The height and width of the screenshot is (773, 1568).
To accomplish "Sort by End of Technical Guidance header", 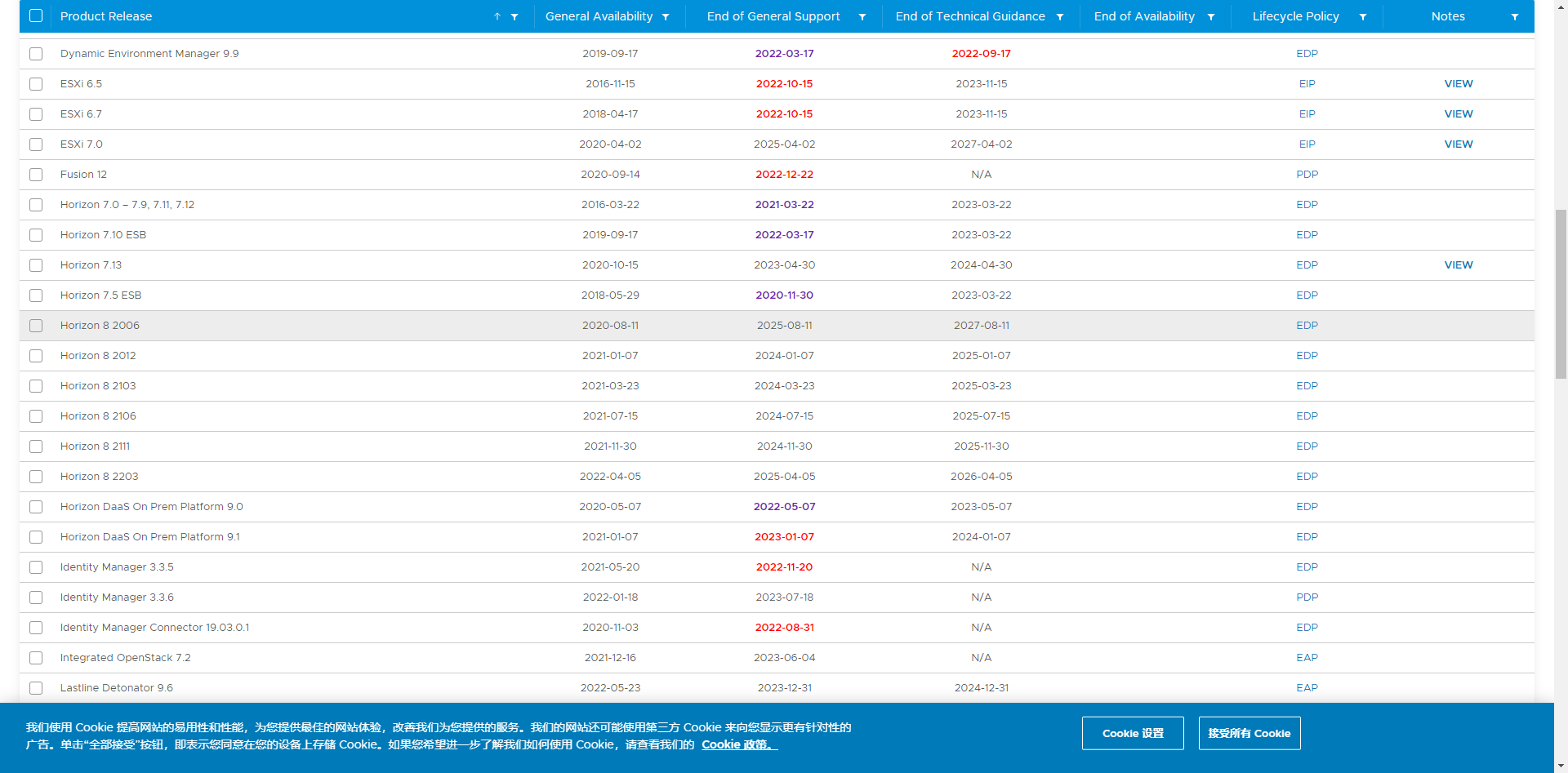I will tap(970, 16).
